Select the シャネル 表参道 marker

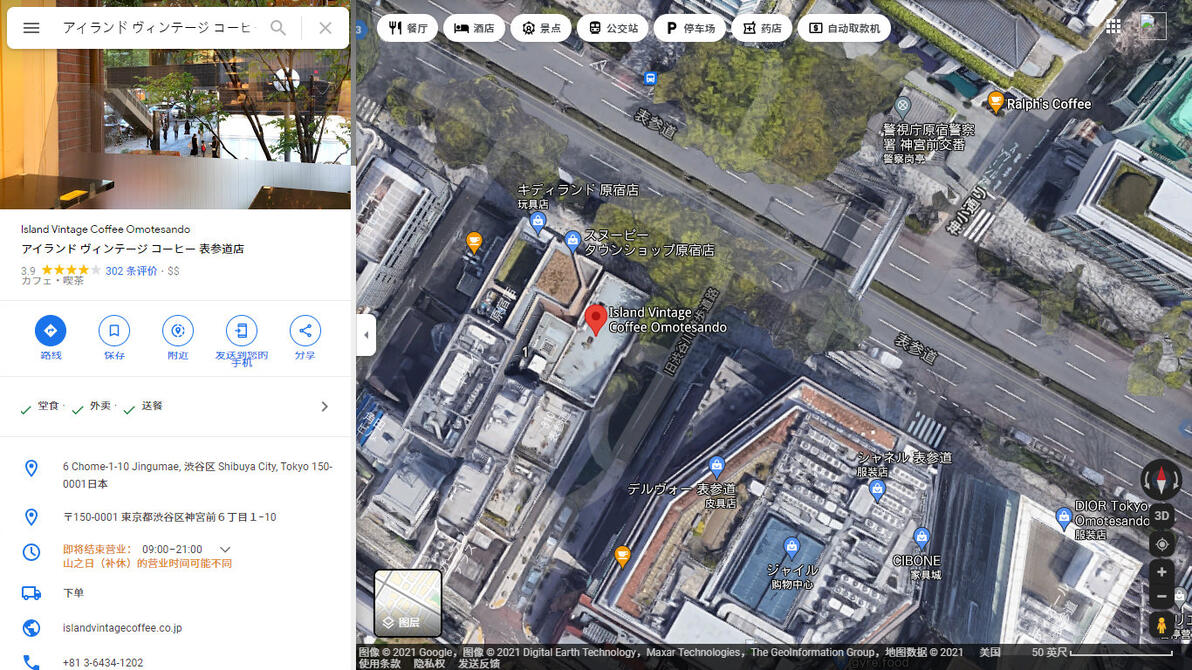[877, 490]
